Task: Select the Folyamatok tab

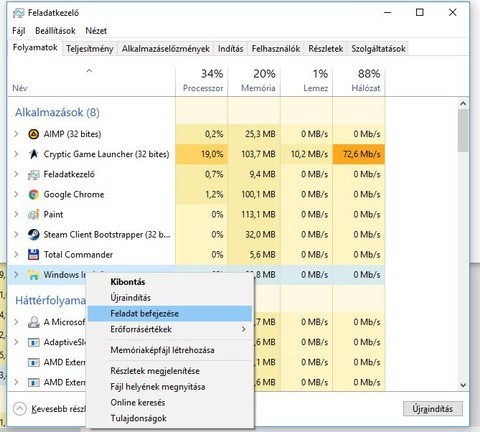Action: pos(35,47)
